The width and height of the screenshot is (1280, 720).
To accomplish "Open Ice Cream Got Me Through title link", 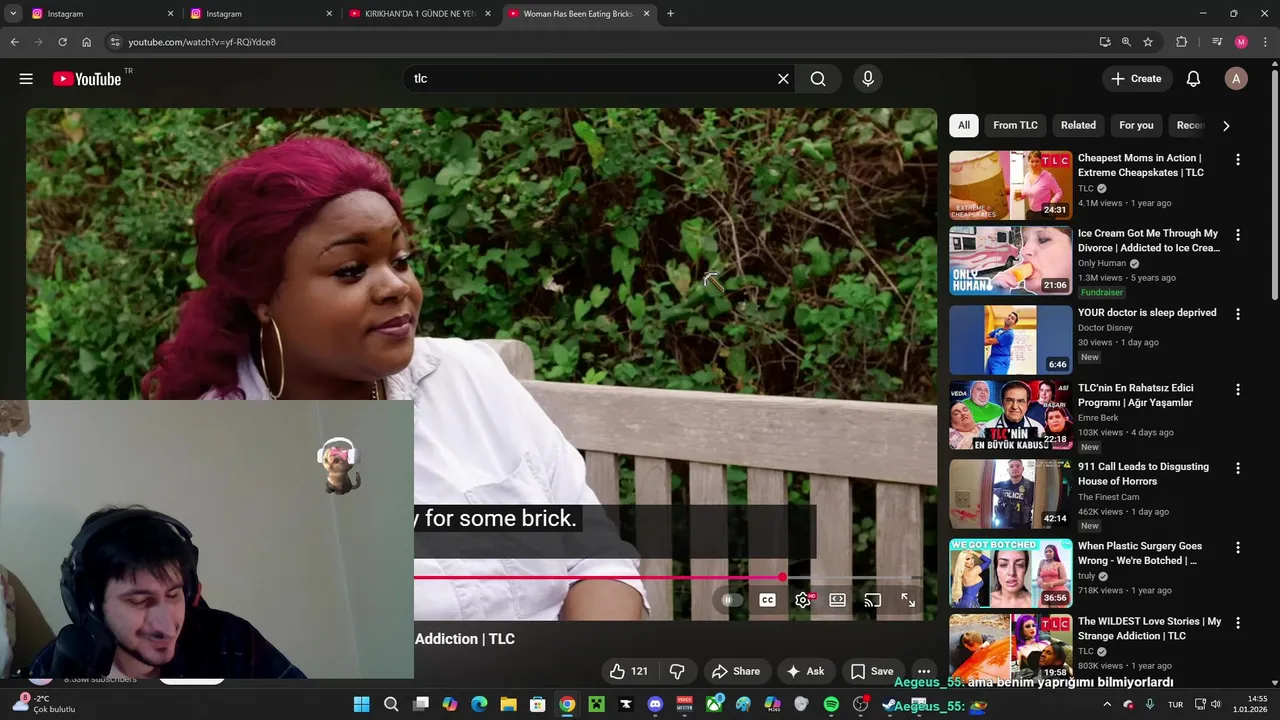I will pos(1148,240).
